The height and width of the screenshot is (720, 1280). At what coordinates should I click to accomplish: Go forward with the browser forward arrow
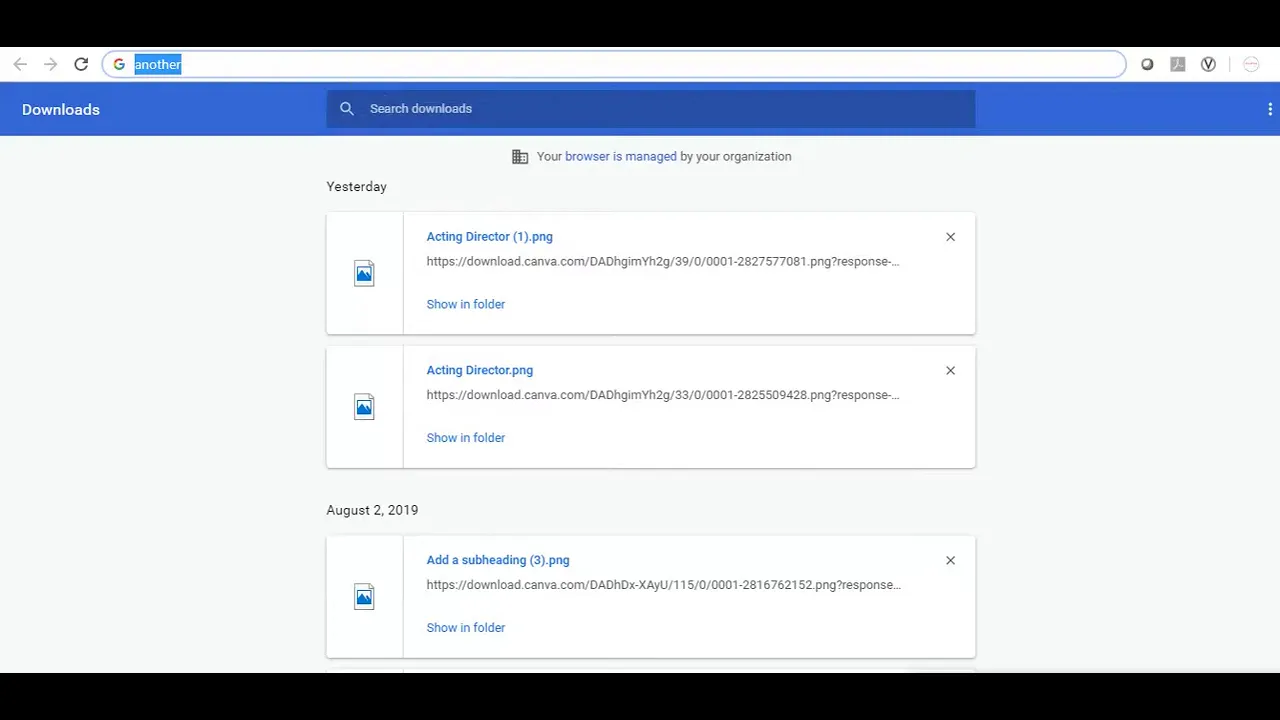(51, 64)
